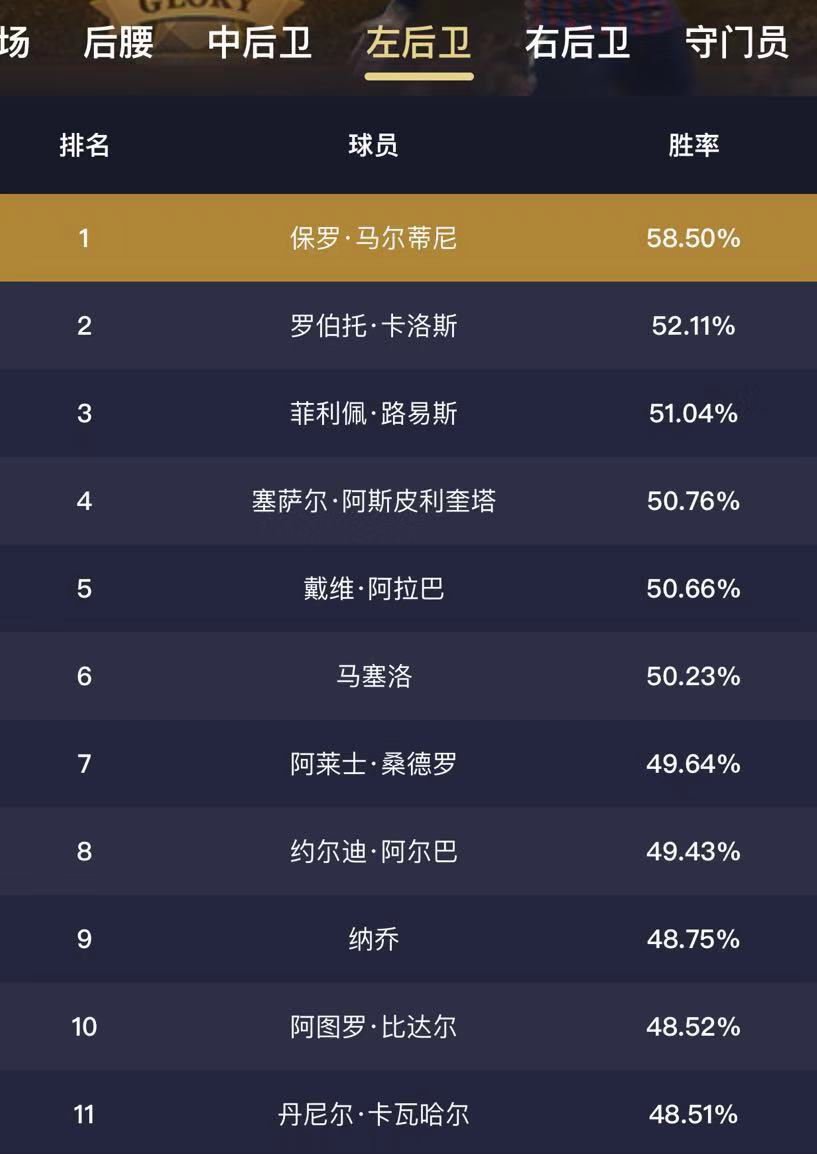
Task: Open player 丹尼尔·卡瓦哈尔
Action: [373, 1114]
